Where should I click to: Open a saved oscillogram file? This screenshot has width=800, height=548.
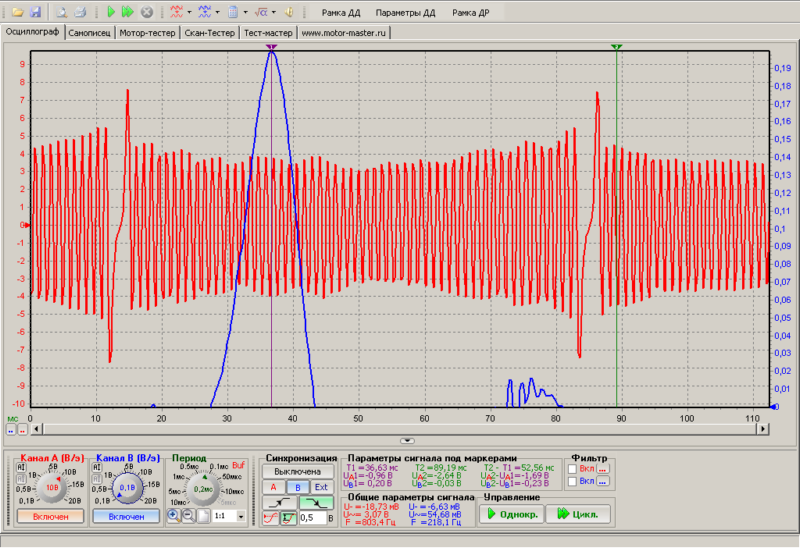pyautogui.click(x=18, y=12)
